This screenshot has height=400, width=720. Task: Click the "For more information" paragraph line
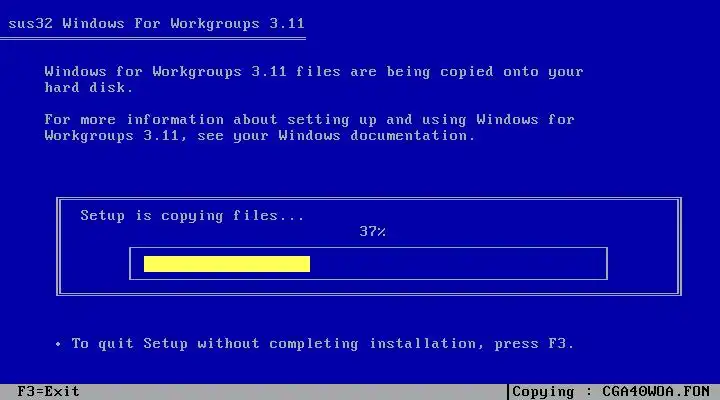tap(309, 119)
